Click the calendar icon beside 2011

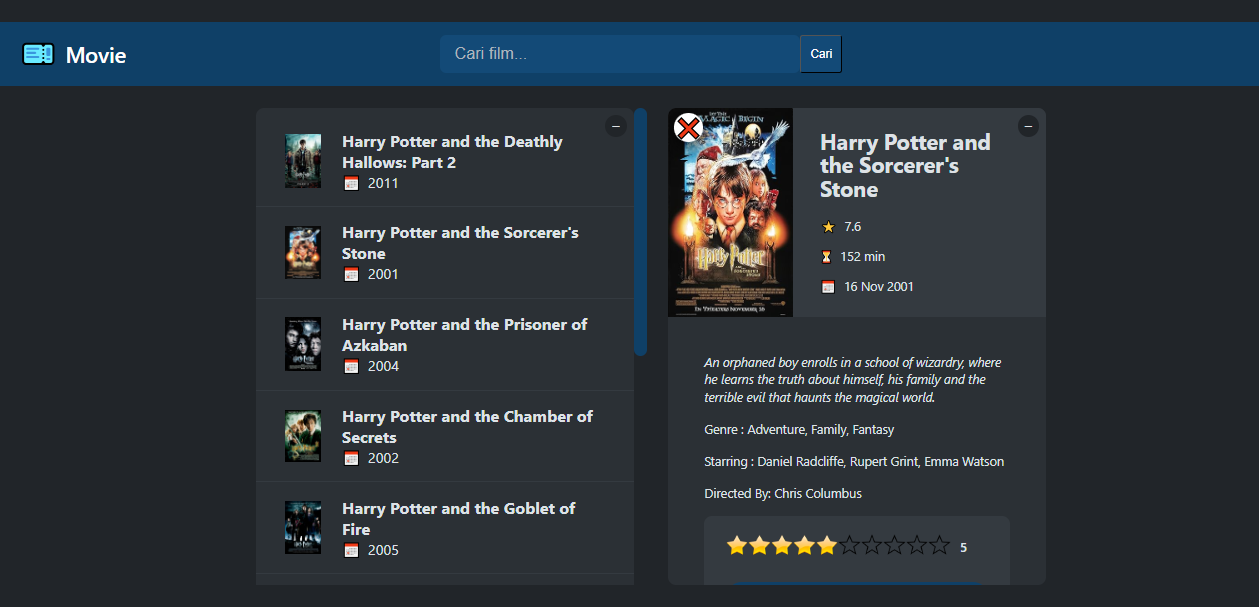[351, 183]
